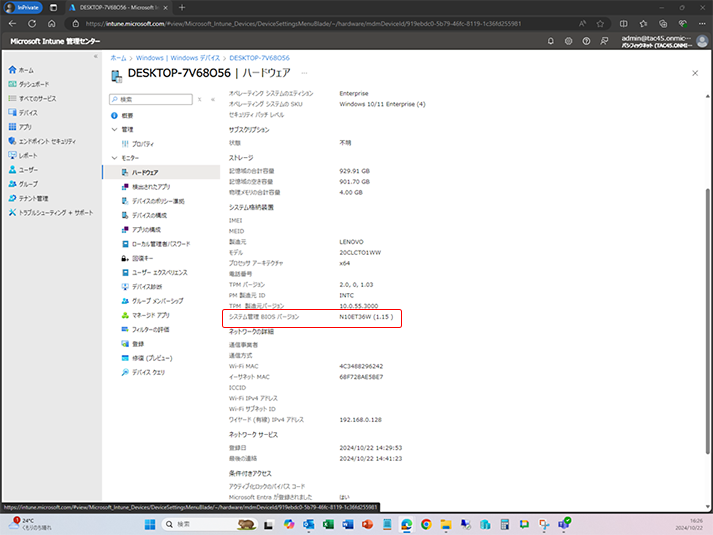
Task: Collapse the left navigation sidebar
Action: 95,56
